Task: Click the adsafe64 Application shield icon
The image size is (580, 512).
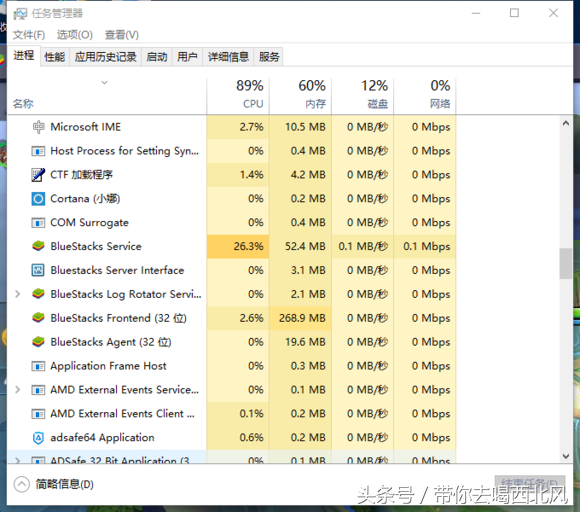Action: (x=38, y=438)
